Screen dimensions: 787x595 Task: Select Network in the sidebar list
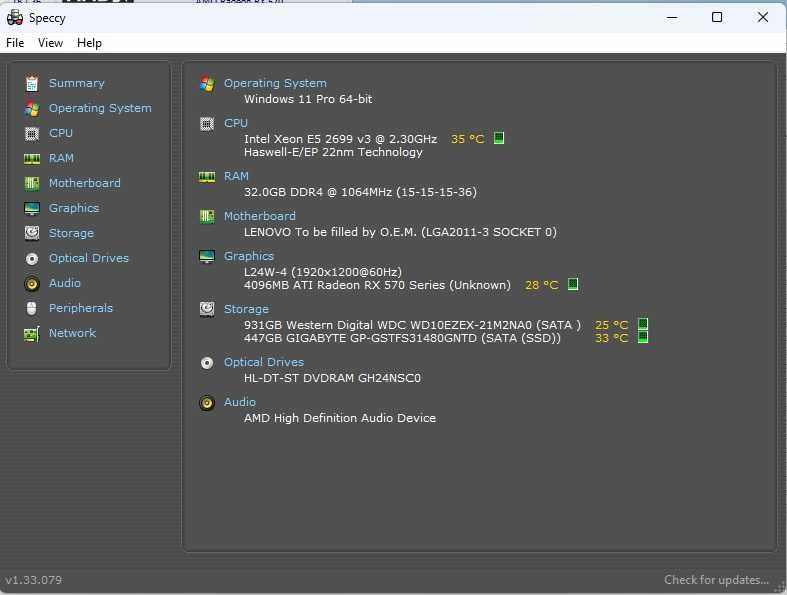click(72, 333)
